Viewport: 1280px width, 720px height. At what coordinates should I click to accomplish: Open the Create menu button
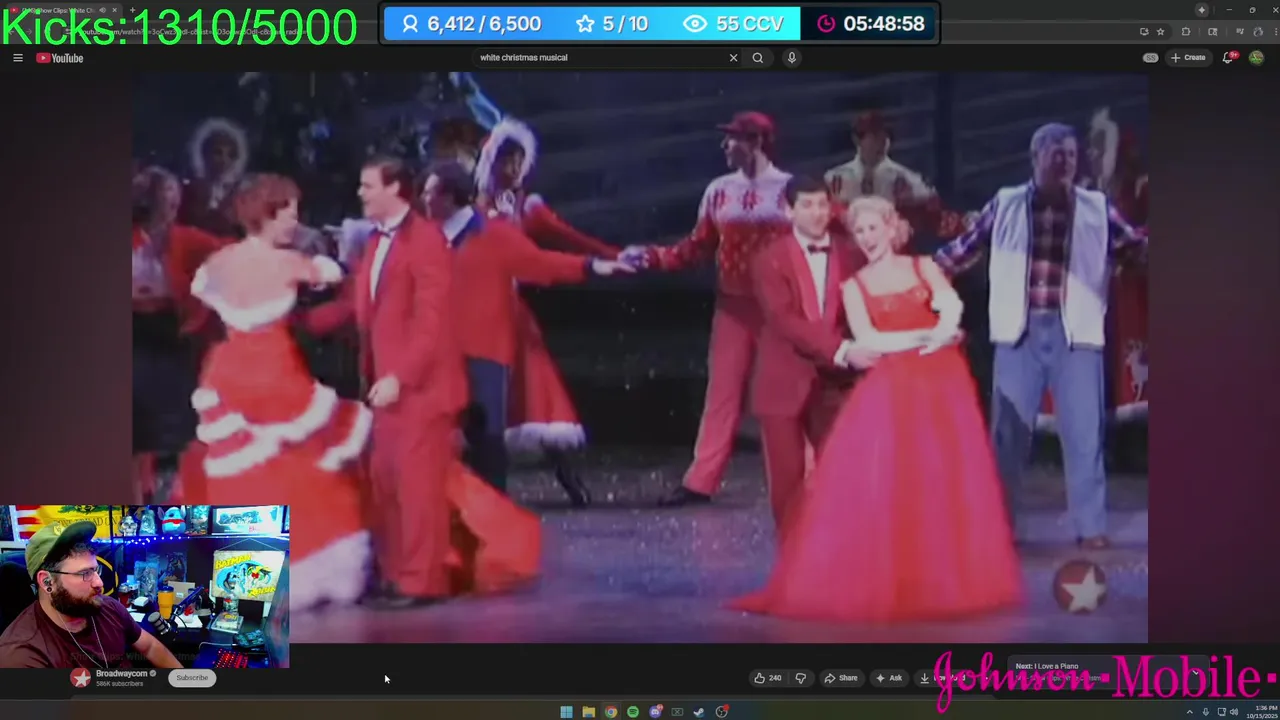click(1188, 58)
